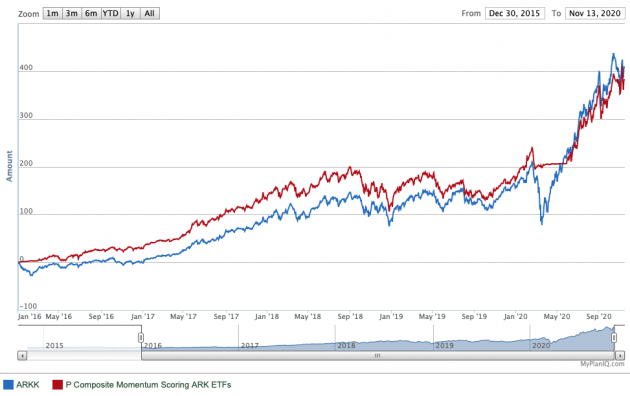
Task: Click the May '17 axis label
Action: point(183,316)
